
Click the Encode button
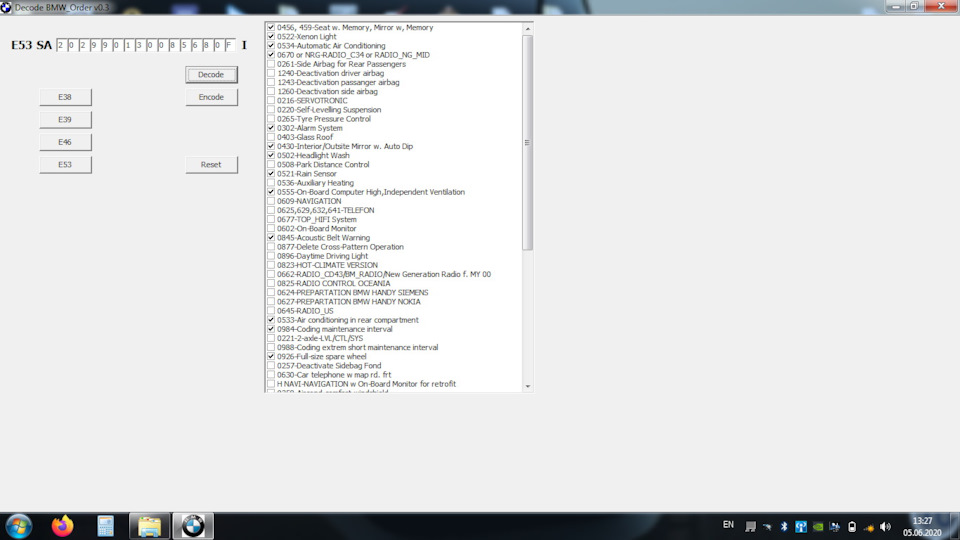(x=211, y=97)
